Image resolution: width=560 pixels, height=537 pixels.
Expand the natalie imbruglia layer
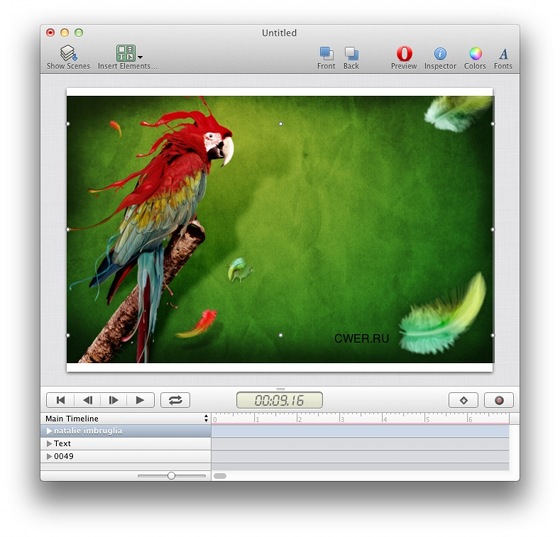[49, 431]
